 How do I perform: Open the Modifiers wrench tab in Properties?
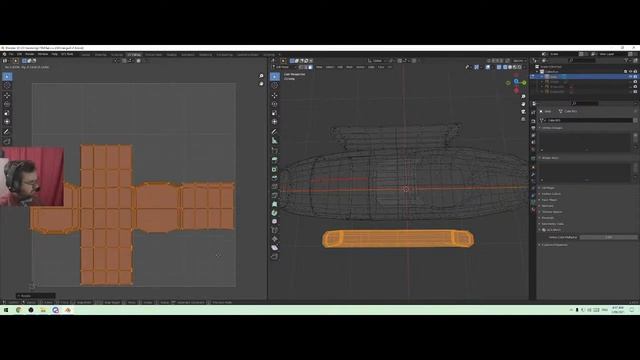point(533,174)
